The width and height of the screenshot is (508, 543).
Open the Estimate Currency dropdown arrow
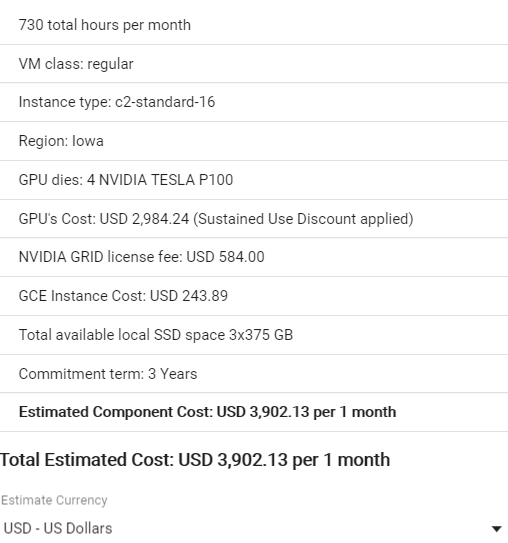(496, 529)
